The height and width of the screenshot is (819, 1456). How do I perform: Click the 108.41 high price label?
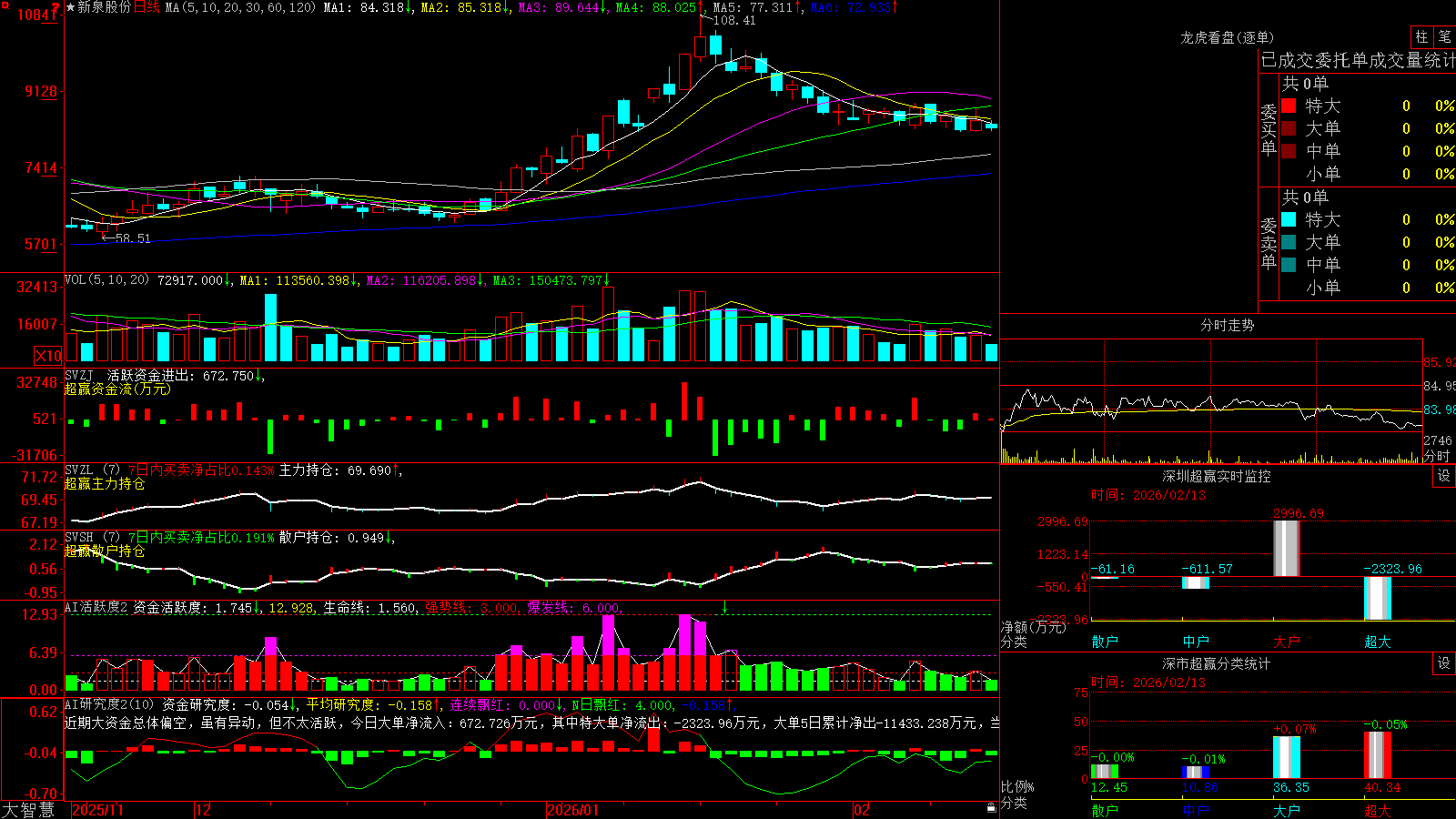point(734,20)
